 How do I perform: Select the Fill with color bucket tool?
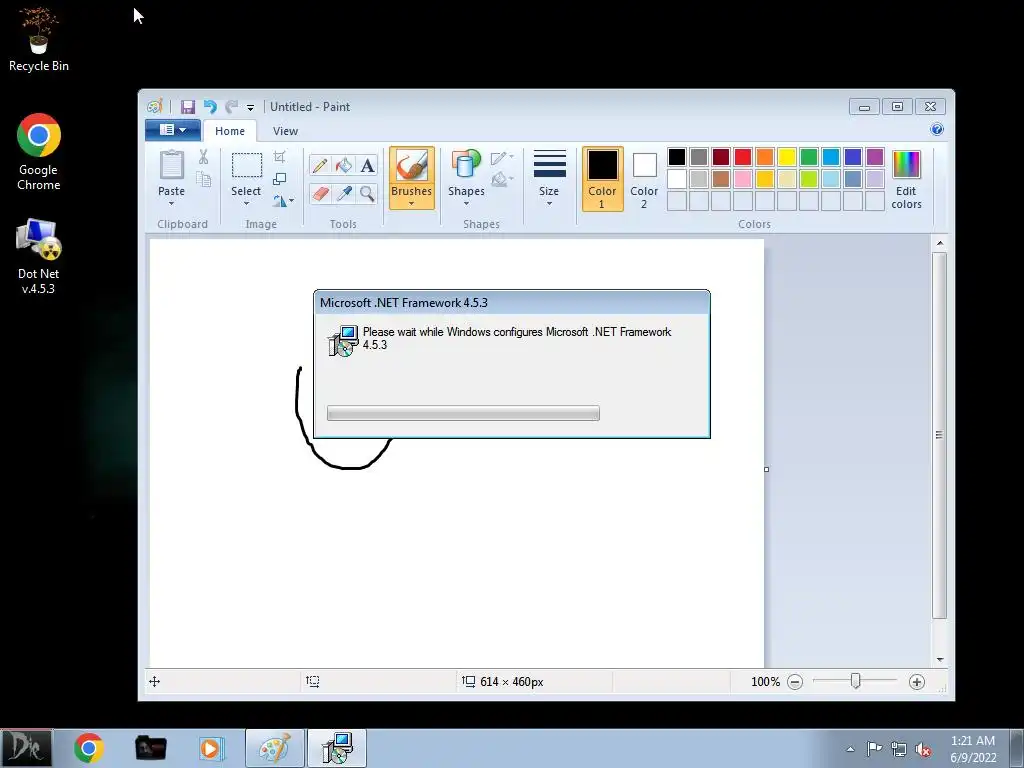click(344, 165)
